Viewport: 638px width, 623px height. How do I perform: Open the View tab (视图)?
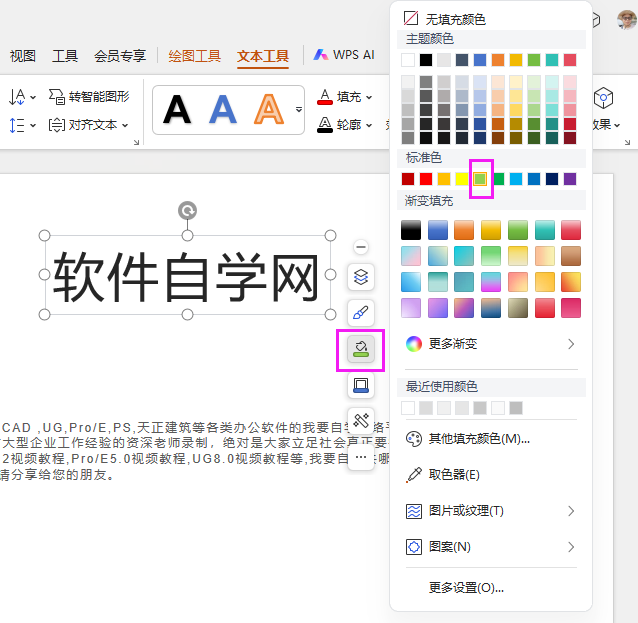tap(23, 56)
